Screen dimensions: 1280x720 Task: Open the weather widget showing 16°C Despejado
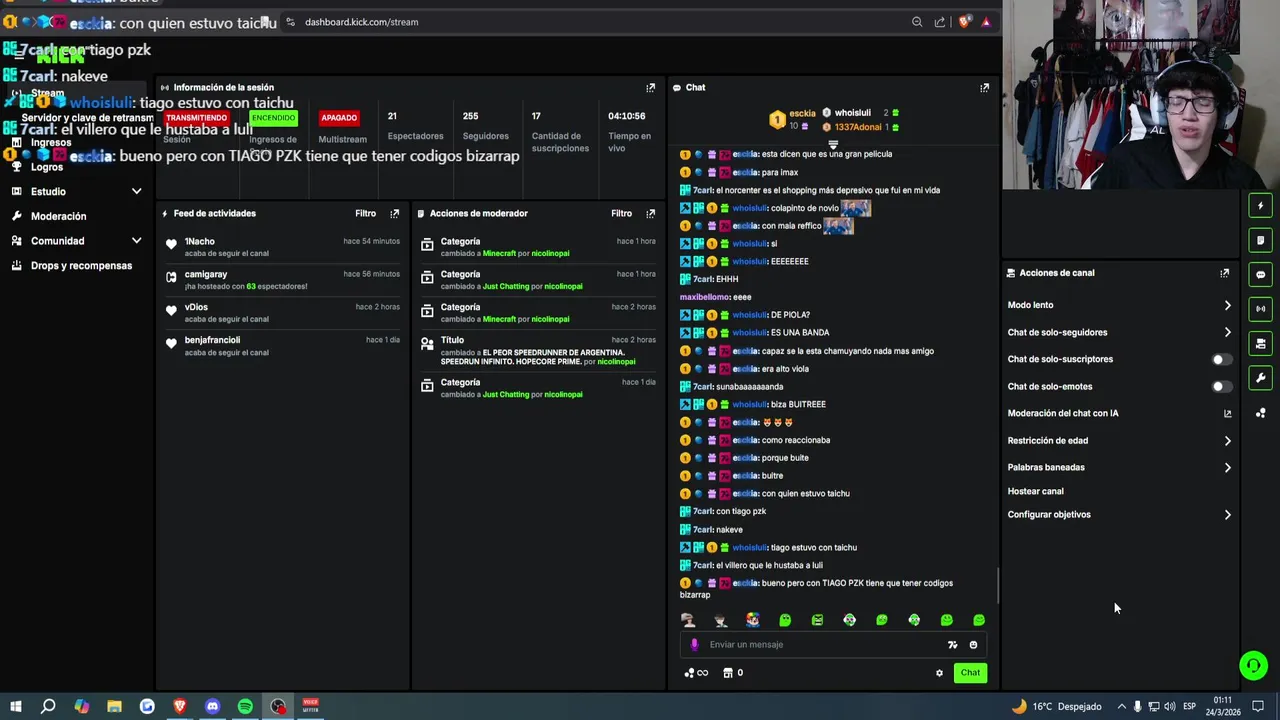(x=1056, y=706)
